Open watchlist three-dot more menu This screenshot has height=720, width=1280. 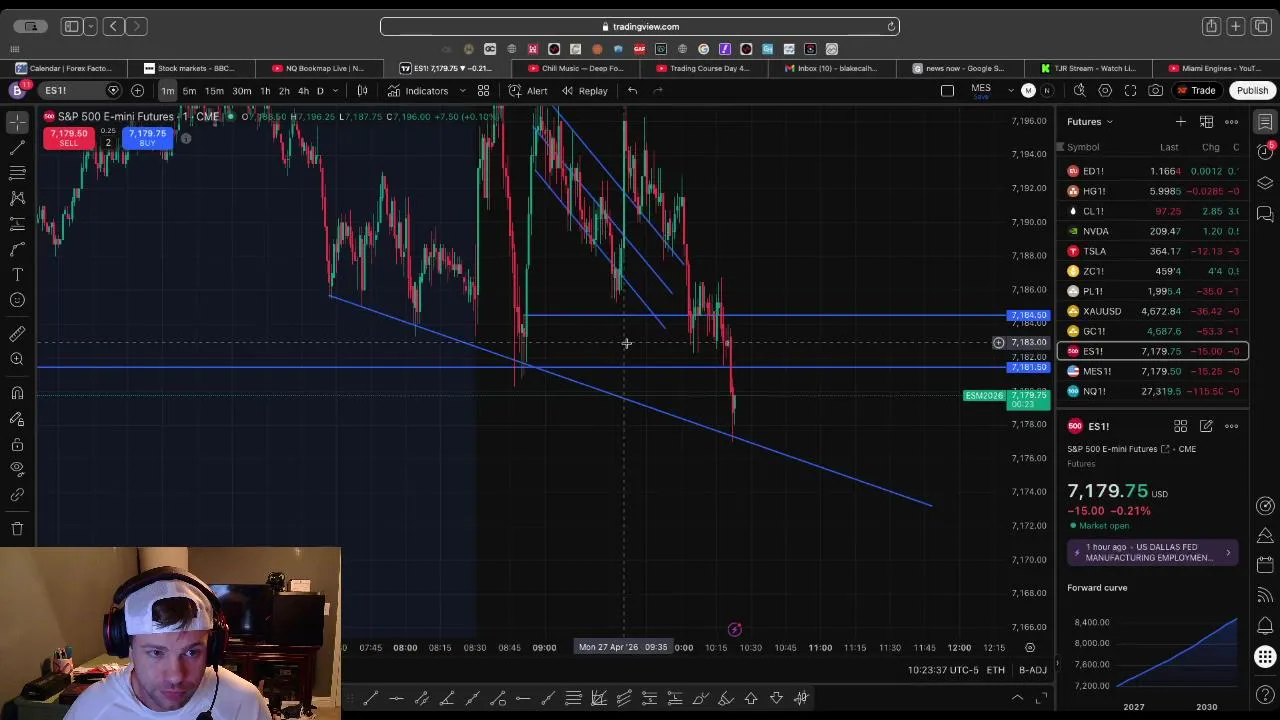pyautogui.click(x=1231, y=122)
